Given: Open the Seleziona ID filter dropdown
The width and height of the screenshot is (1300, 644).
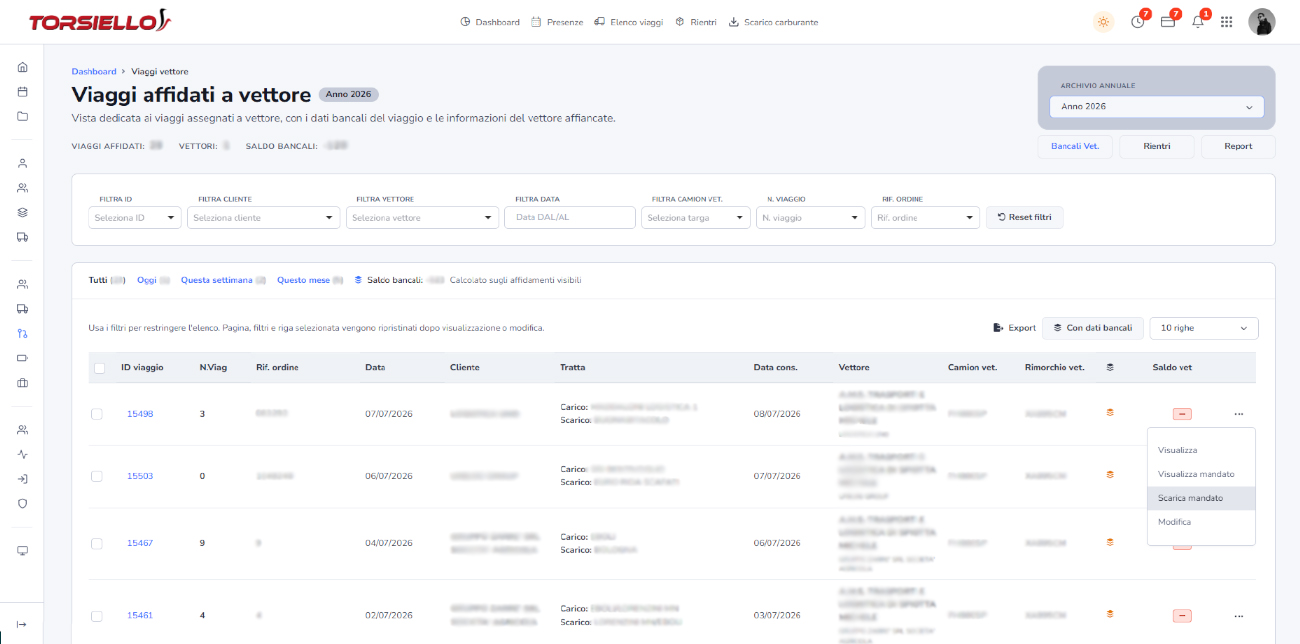Looking at the screenshot, I should [135, 217].
